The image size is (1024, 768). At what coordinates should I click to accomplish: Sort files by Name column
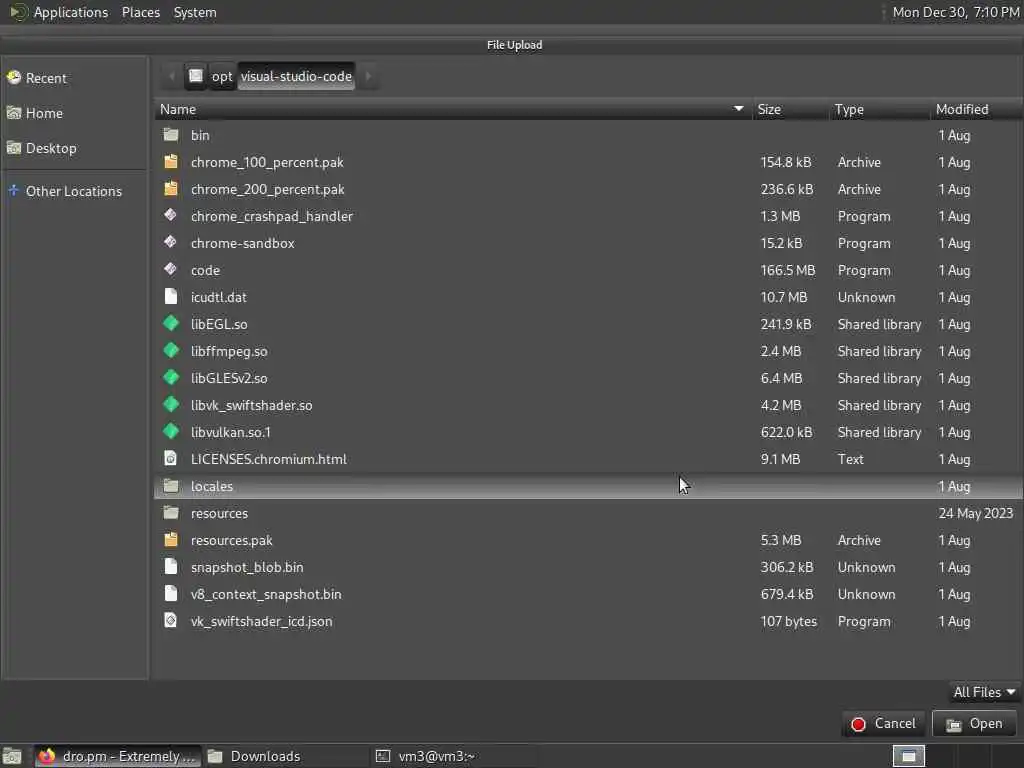point(452,109)
